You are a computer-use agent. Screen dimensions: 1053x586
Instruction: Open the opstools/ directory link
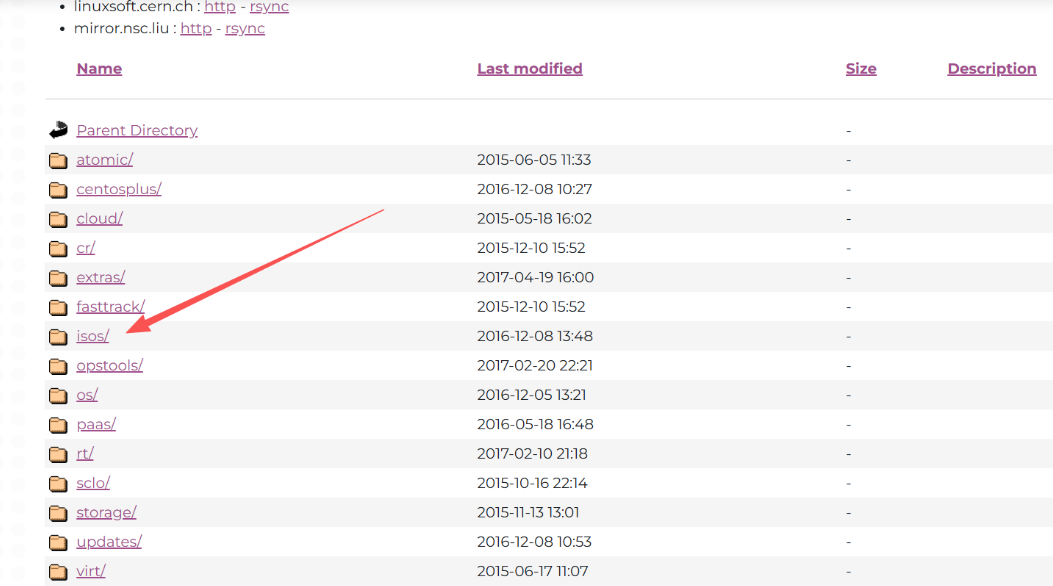109,366
